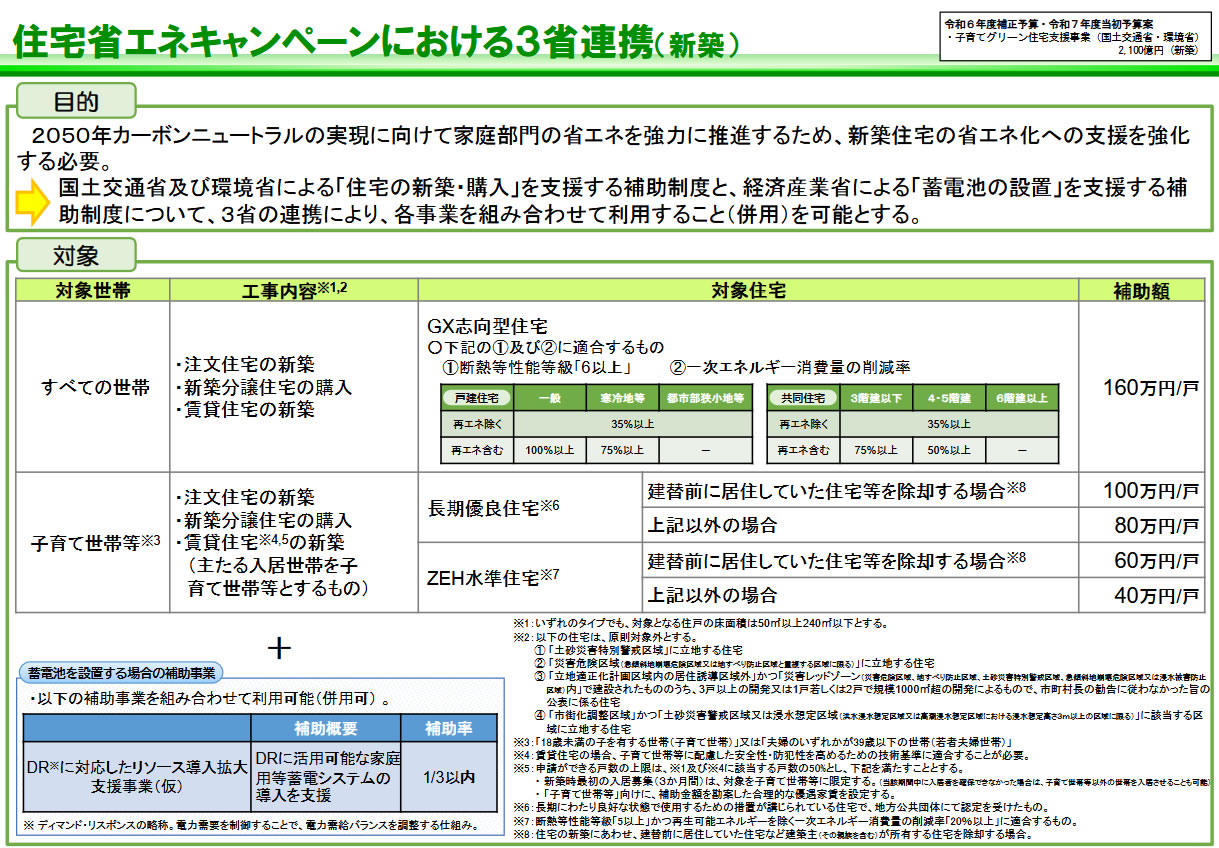
Task: Click the 蓄電池を設置する場合の補助事業 label
Action: tap(124, 671)
